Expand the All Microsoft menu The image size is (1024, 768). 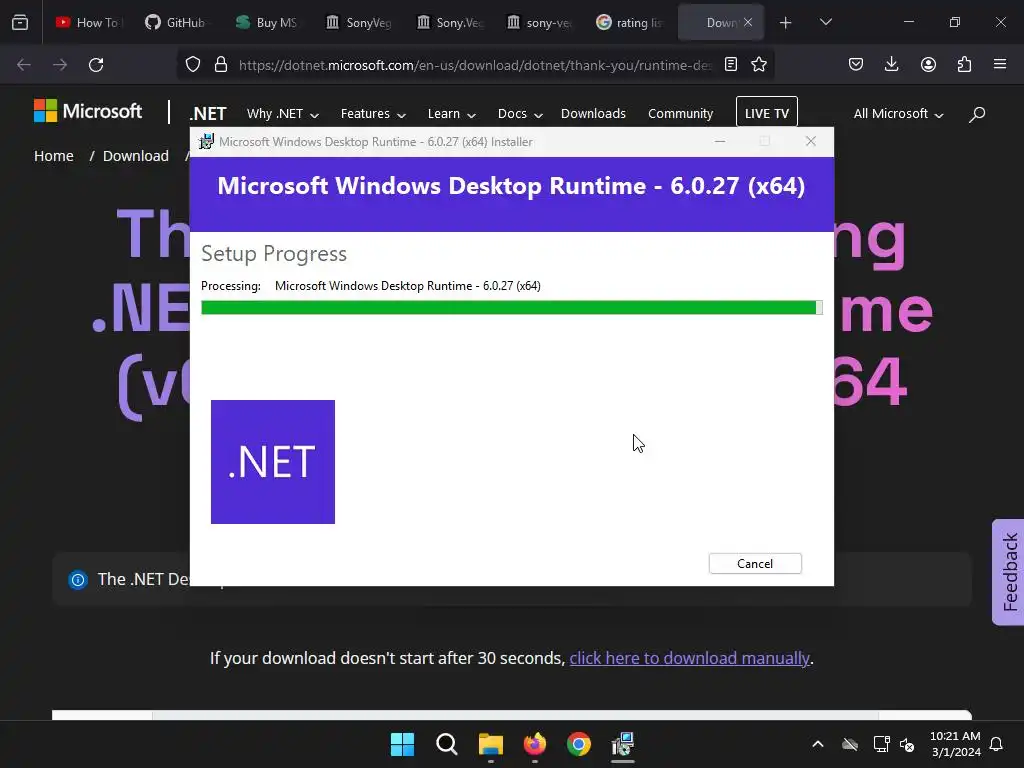[898, 114]
